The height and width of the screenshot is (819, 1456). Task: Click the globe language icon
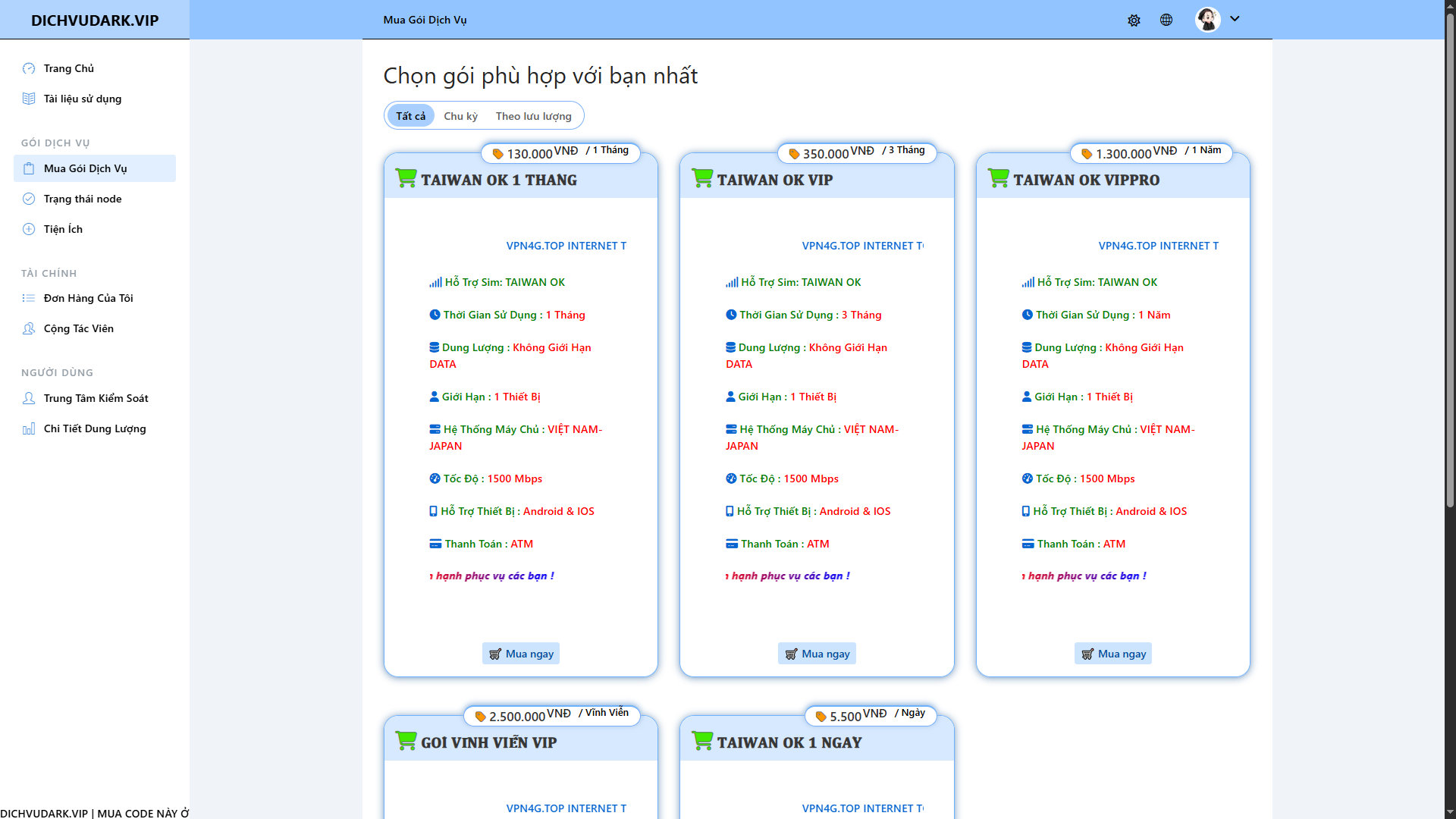tap(1166, 20)
